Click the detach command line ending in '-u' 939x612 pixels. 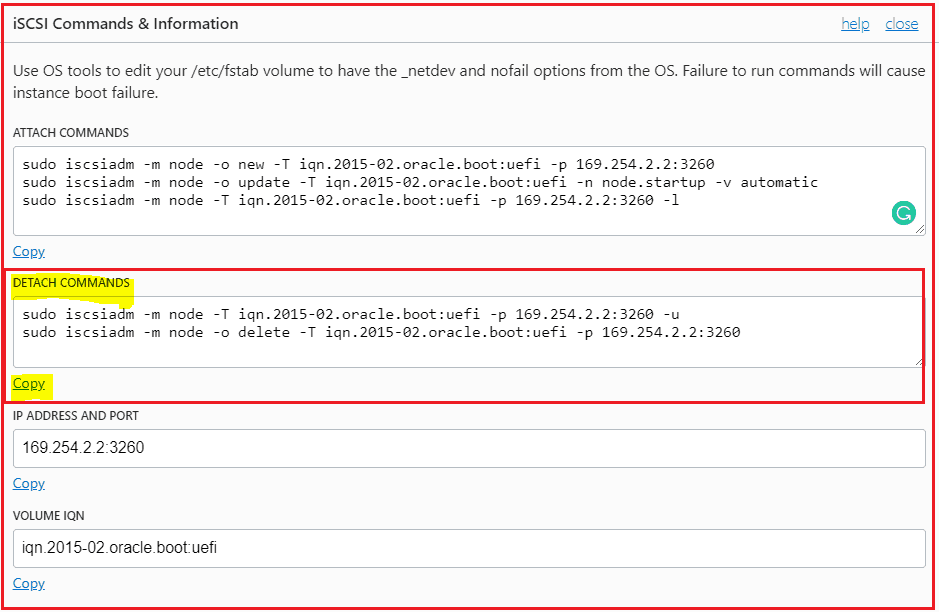click(351, 314)
